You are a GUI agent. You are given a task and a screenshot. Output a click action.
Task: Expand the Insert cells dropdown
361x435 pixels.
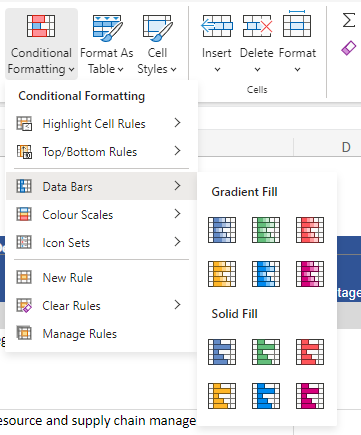[x=217, y=44]
